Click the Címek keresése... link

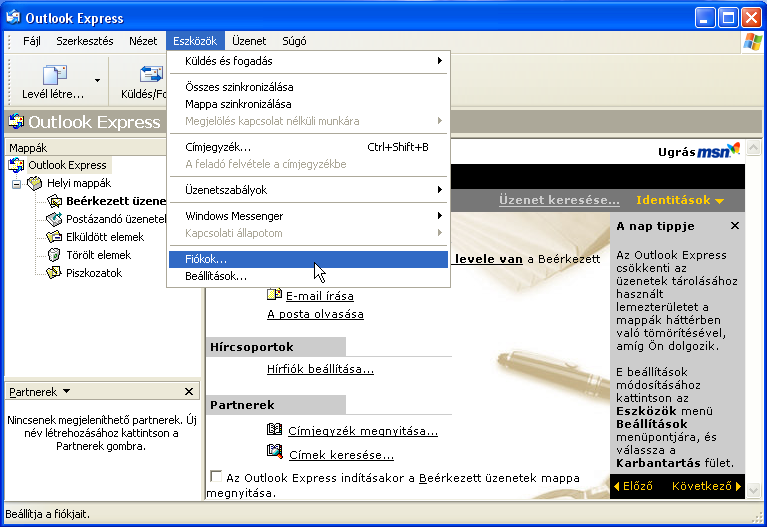pos(341,455)
